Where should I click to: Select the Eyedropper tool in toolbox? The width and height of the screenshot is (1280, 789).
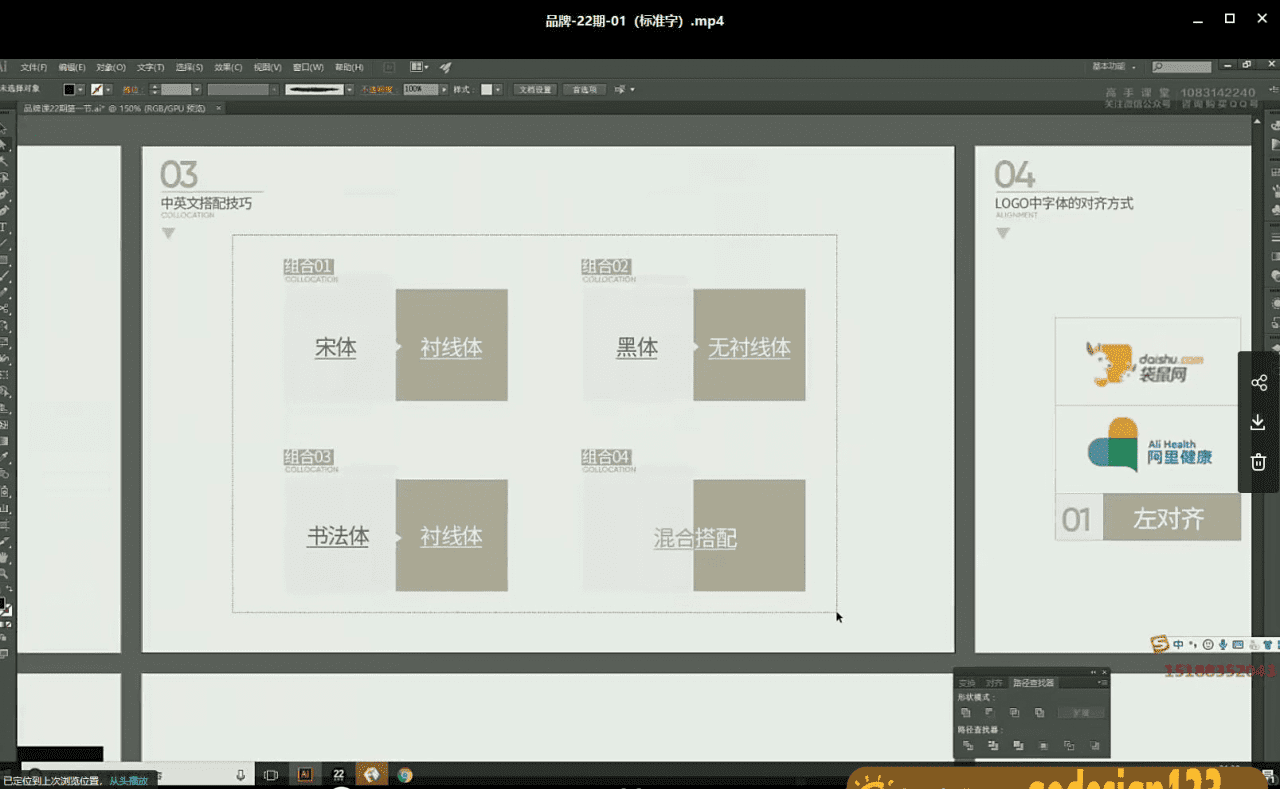tap(4, 456)
